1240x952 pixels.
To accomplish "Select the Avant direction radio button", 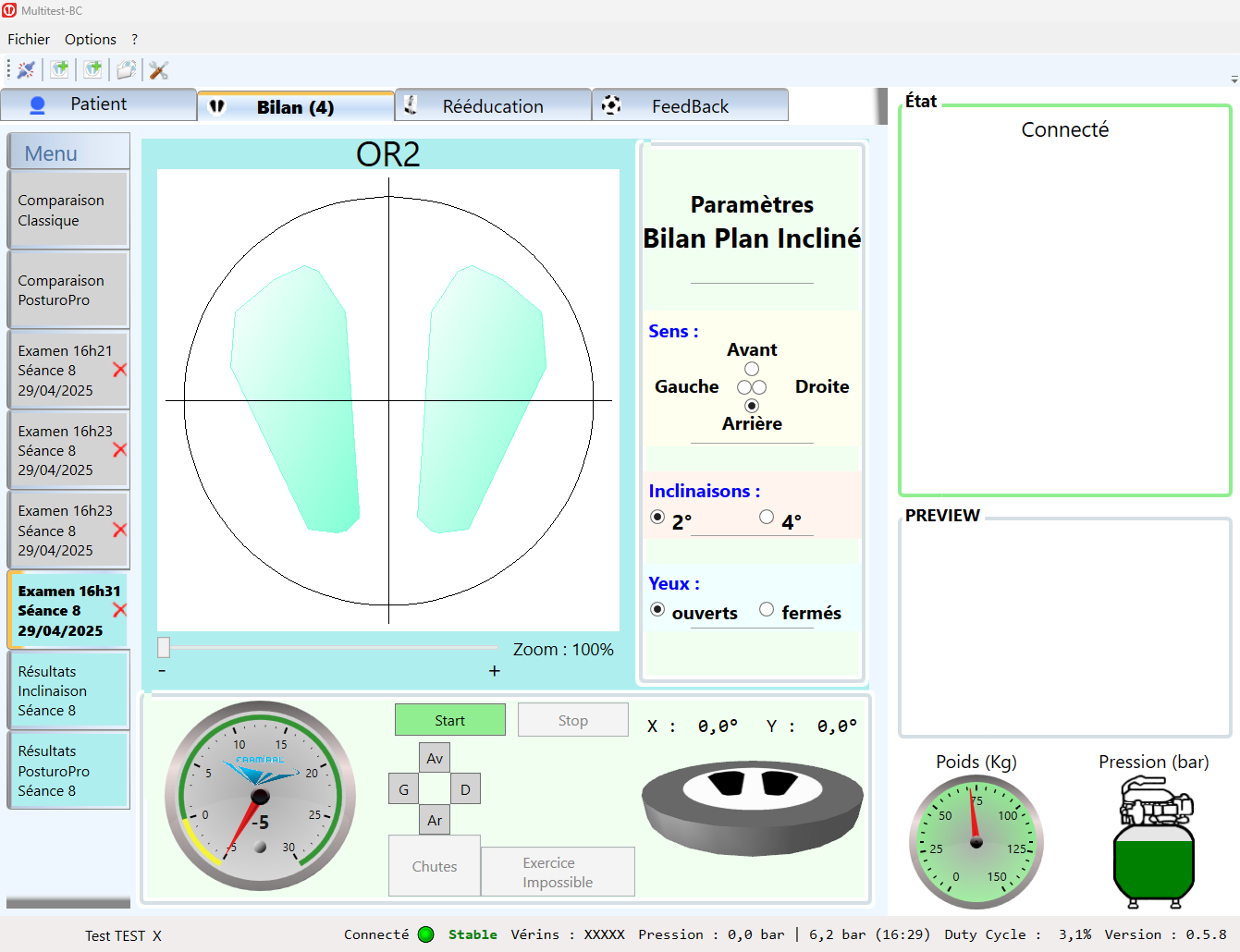I will [752, 369].
